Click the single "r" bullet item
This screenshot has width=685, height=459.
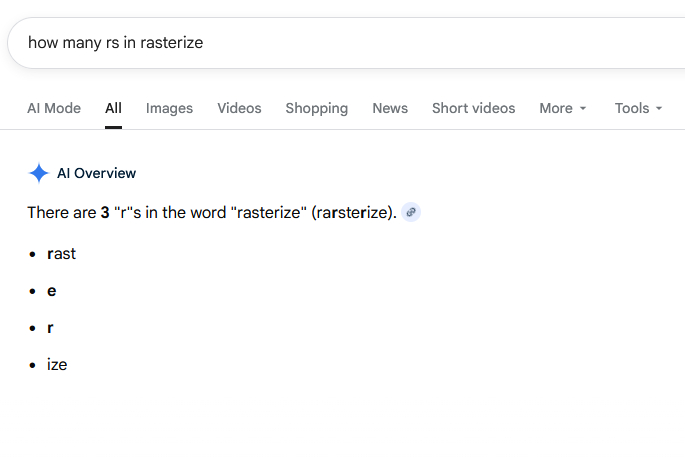50,327
